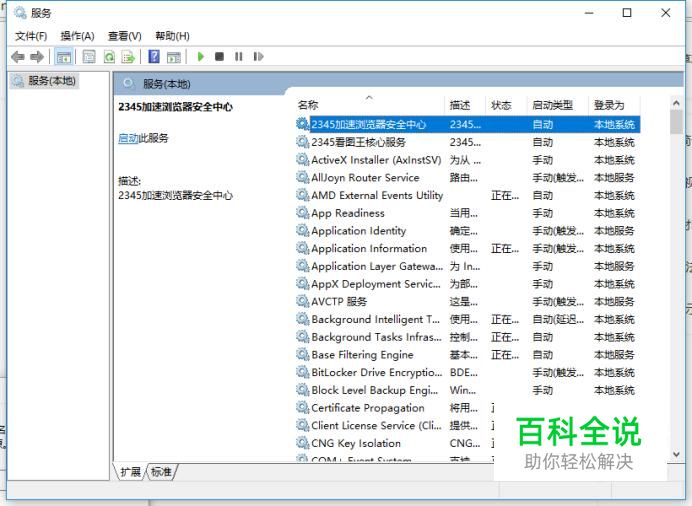Click the vertical scrollbar thumb
The image size is (692, 506).
point(676,122)
